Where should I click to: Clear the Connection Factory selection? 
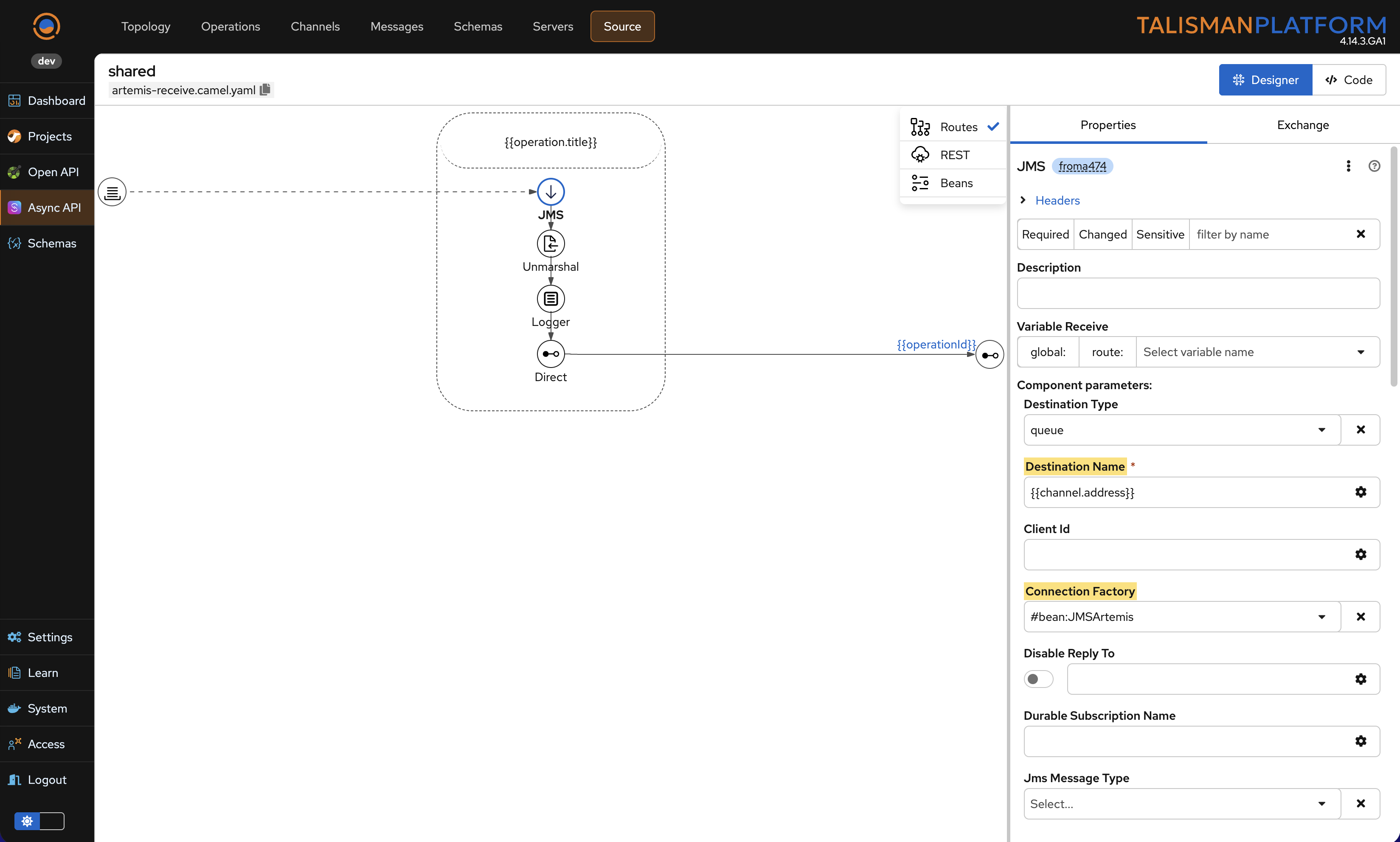click(1360, 617)
